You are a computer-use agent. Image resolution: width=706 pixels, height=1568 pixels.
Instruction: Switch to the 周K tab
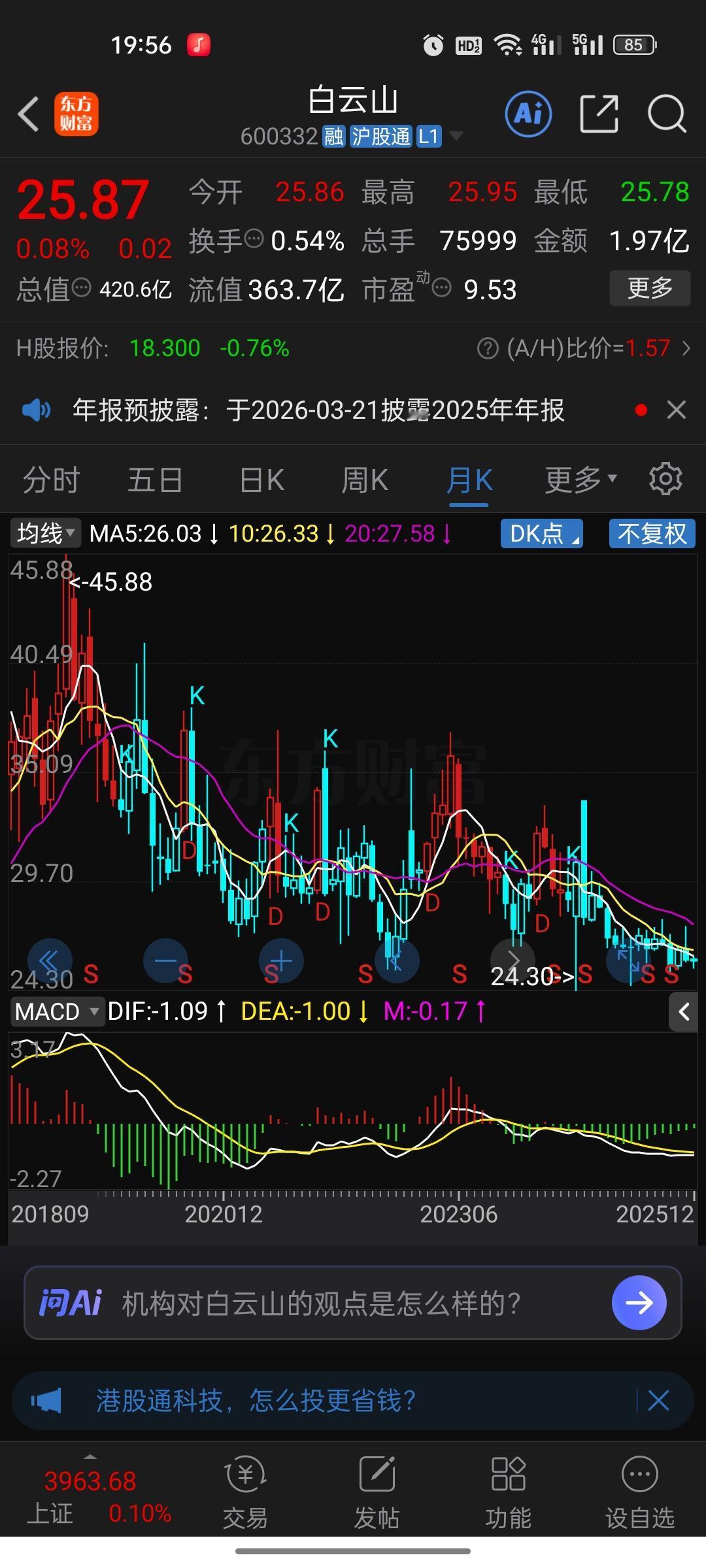(x=365, y=480)
